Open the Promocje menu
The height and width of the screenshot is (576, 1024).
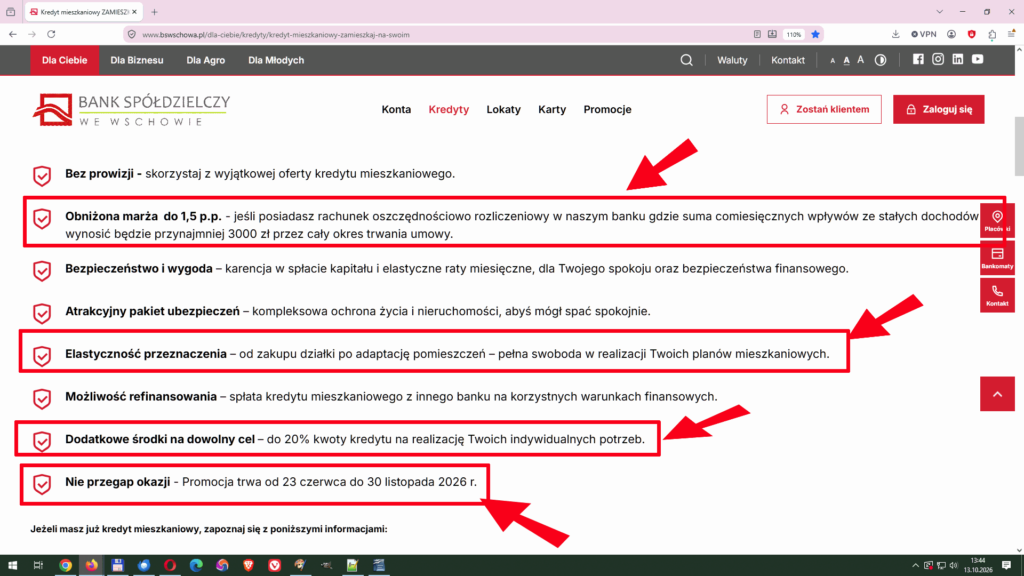tap(607, 109)
